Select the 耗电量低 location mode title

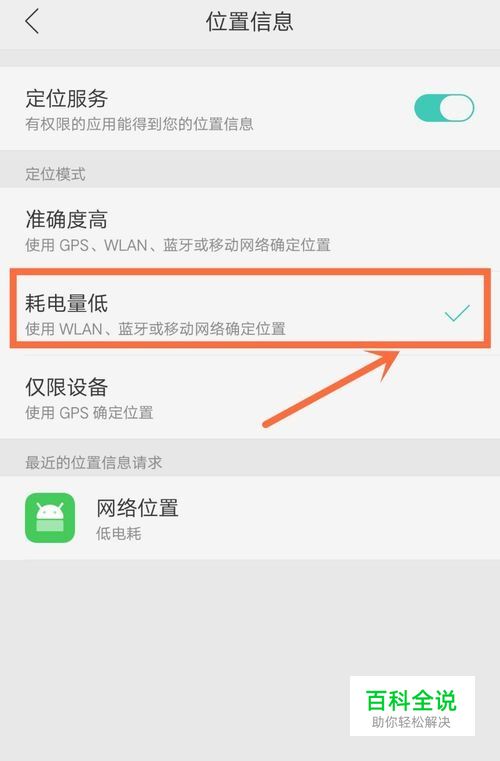[67, 303]
